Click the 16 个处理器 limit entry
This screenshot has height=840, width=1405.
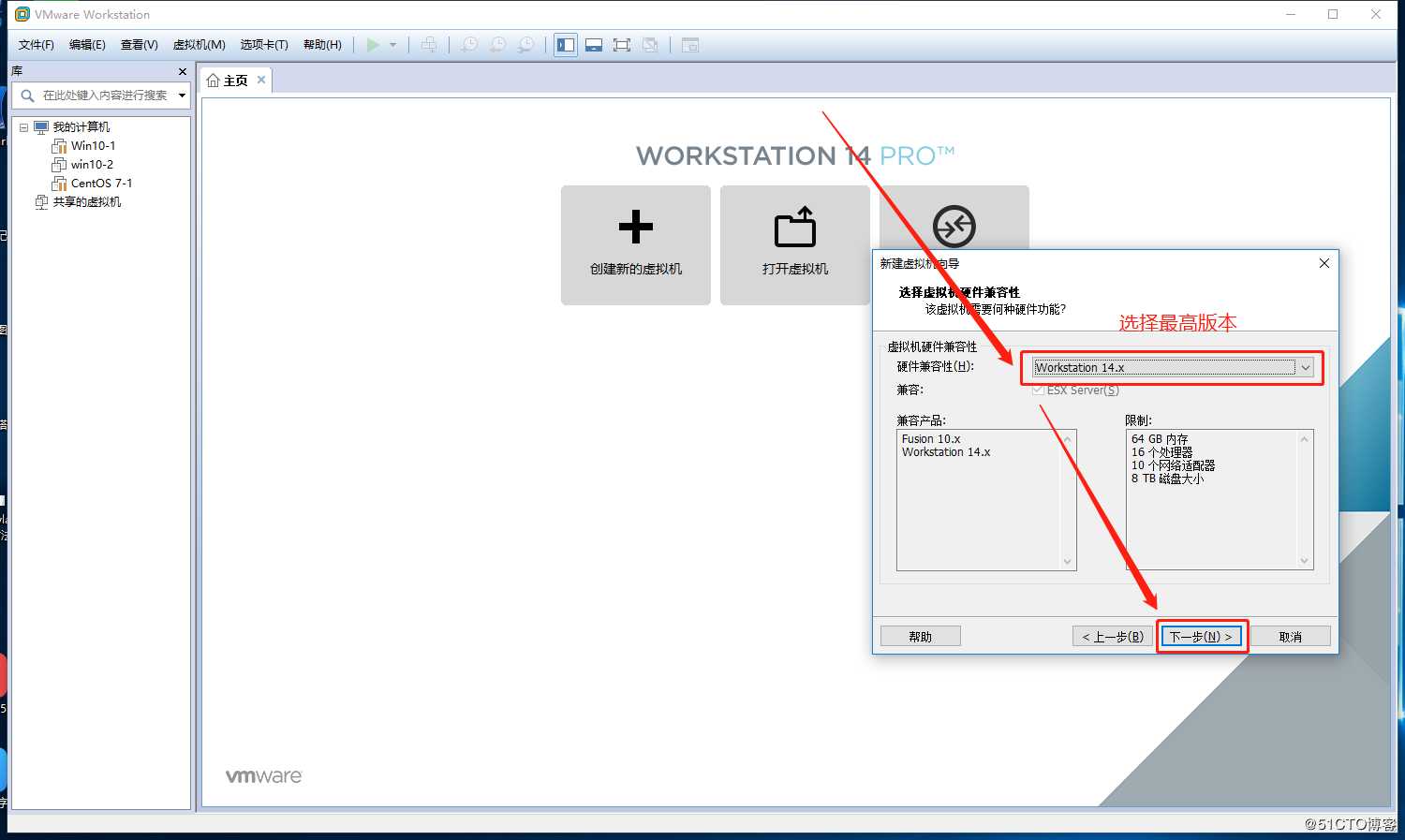1161,452
